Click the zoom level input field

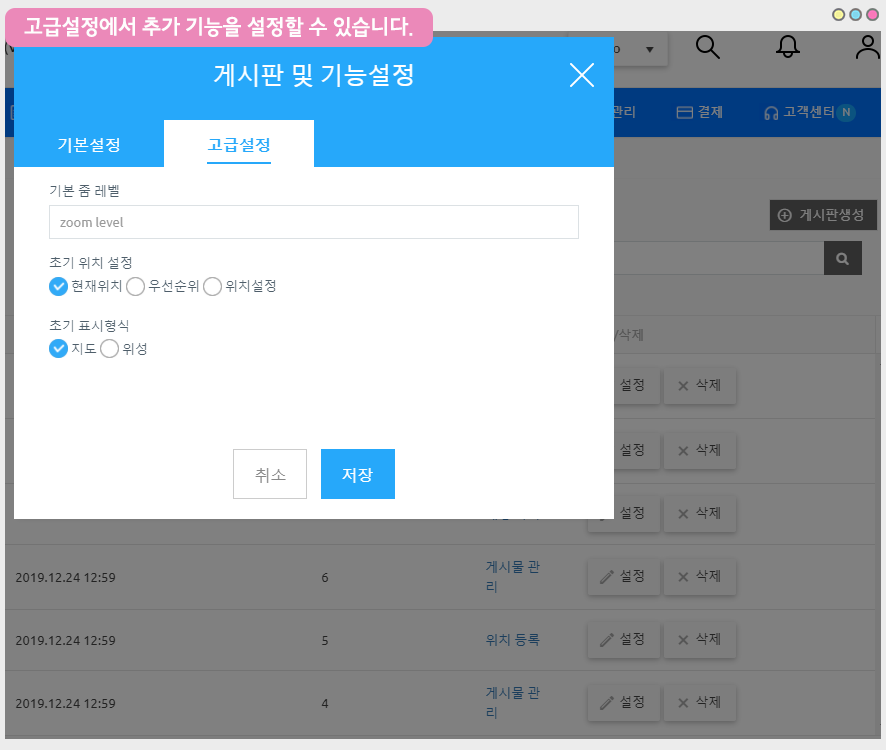pyautogui.click(x=313, y=222)
